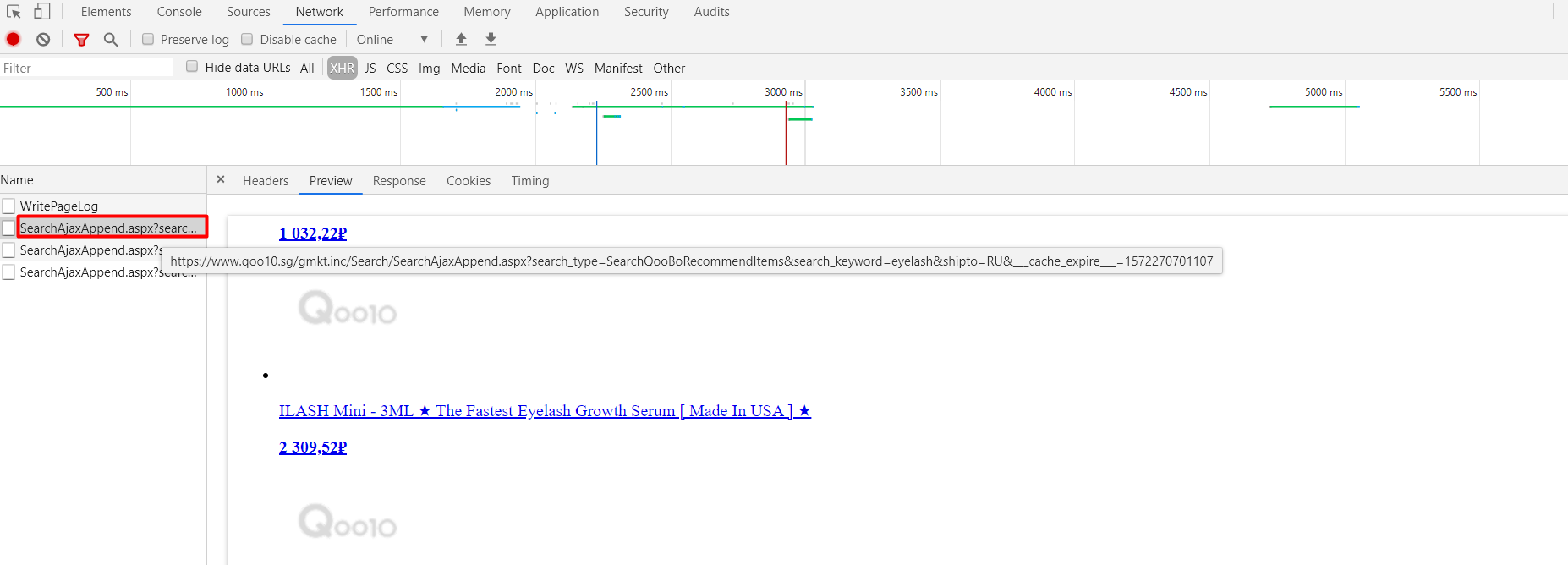Open the Audits panel
This screenshot has height=565, width=1568.
(712, 12)
